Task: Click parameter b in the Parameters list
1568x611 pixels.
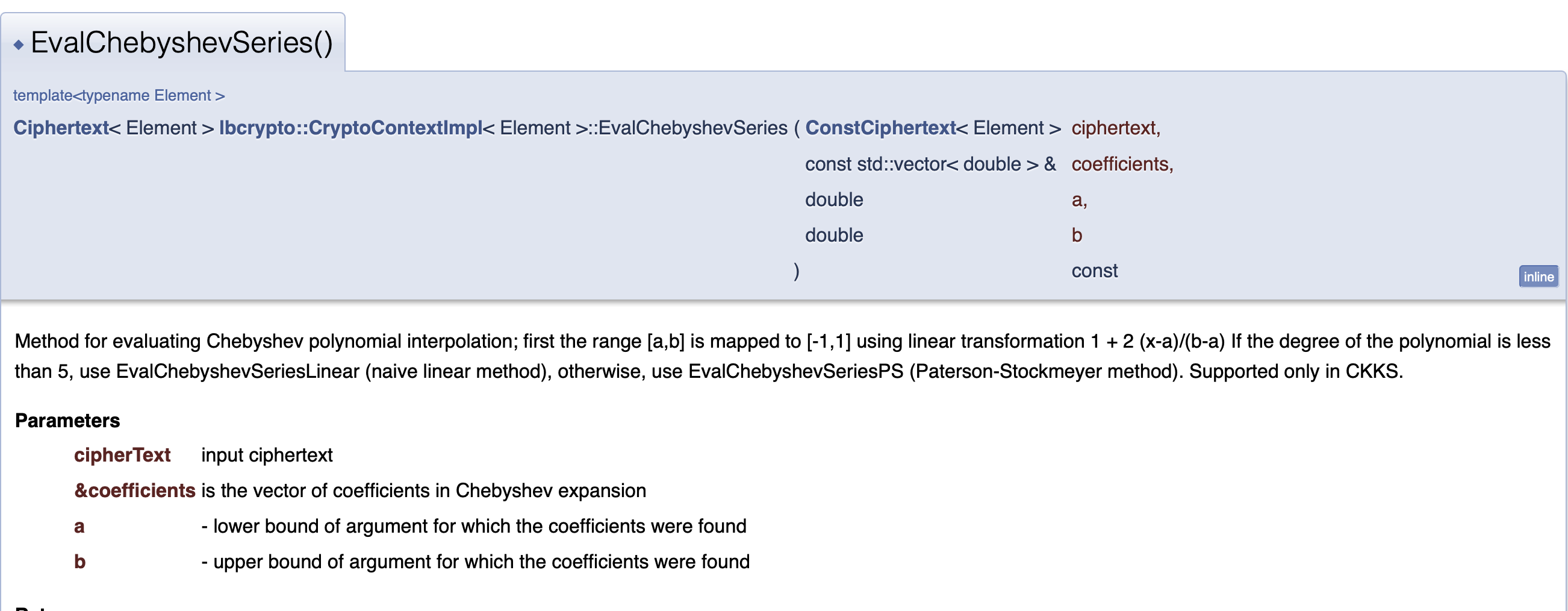Action: [x=79, y=562]
